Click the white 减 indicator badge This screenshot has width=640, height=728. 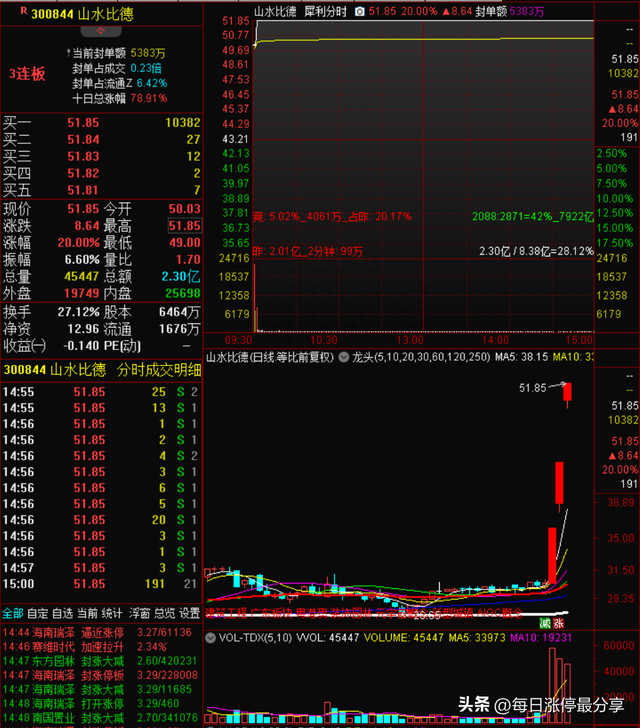tap(545, 622)
